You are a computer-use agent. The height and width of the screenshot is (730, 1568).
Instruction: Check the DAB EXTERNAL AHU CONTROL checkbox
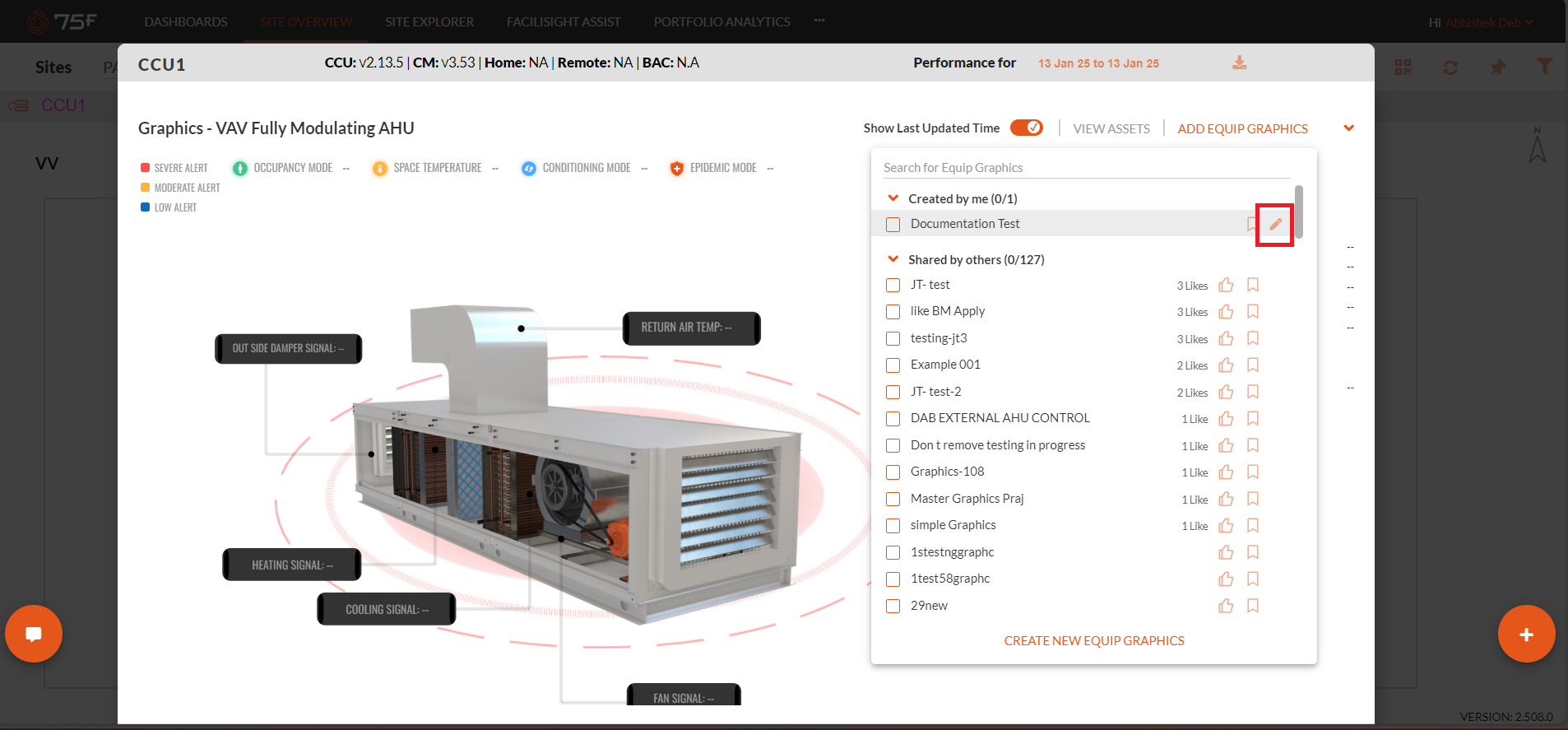(893, 419)
